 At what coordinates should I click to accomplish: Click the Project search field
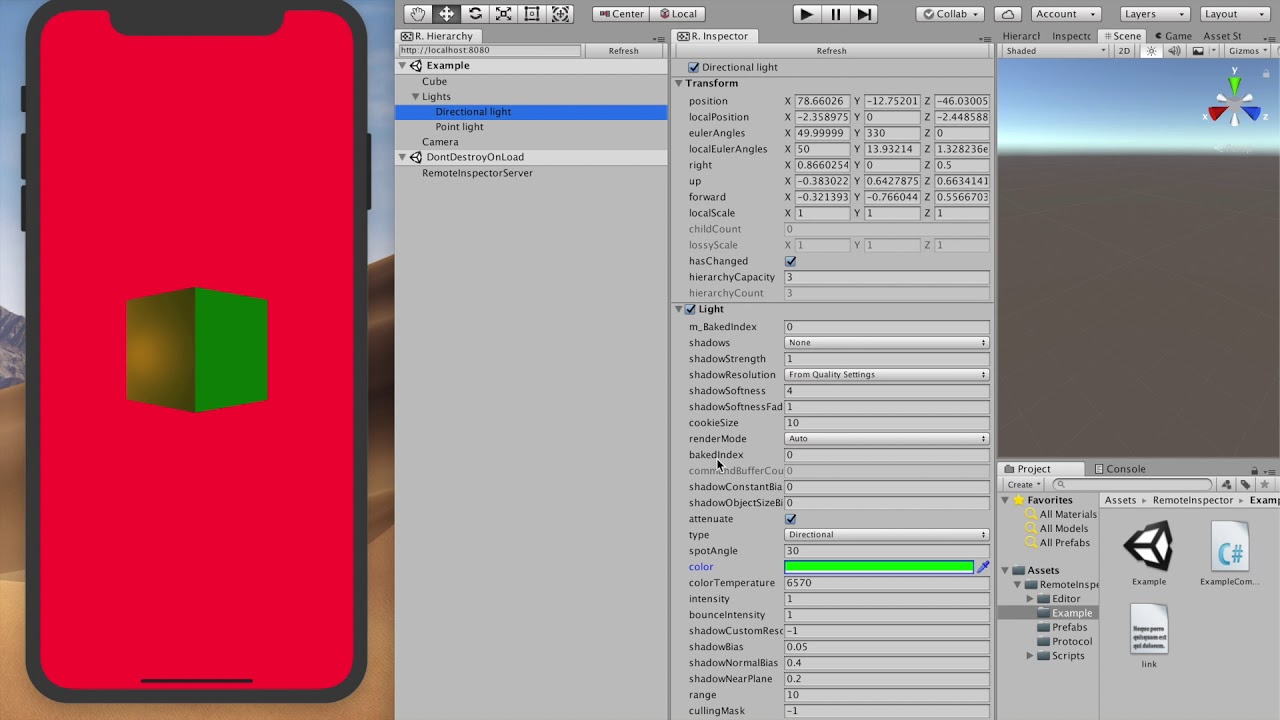pyautogui.click(x=1134, y=485)
